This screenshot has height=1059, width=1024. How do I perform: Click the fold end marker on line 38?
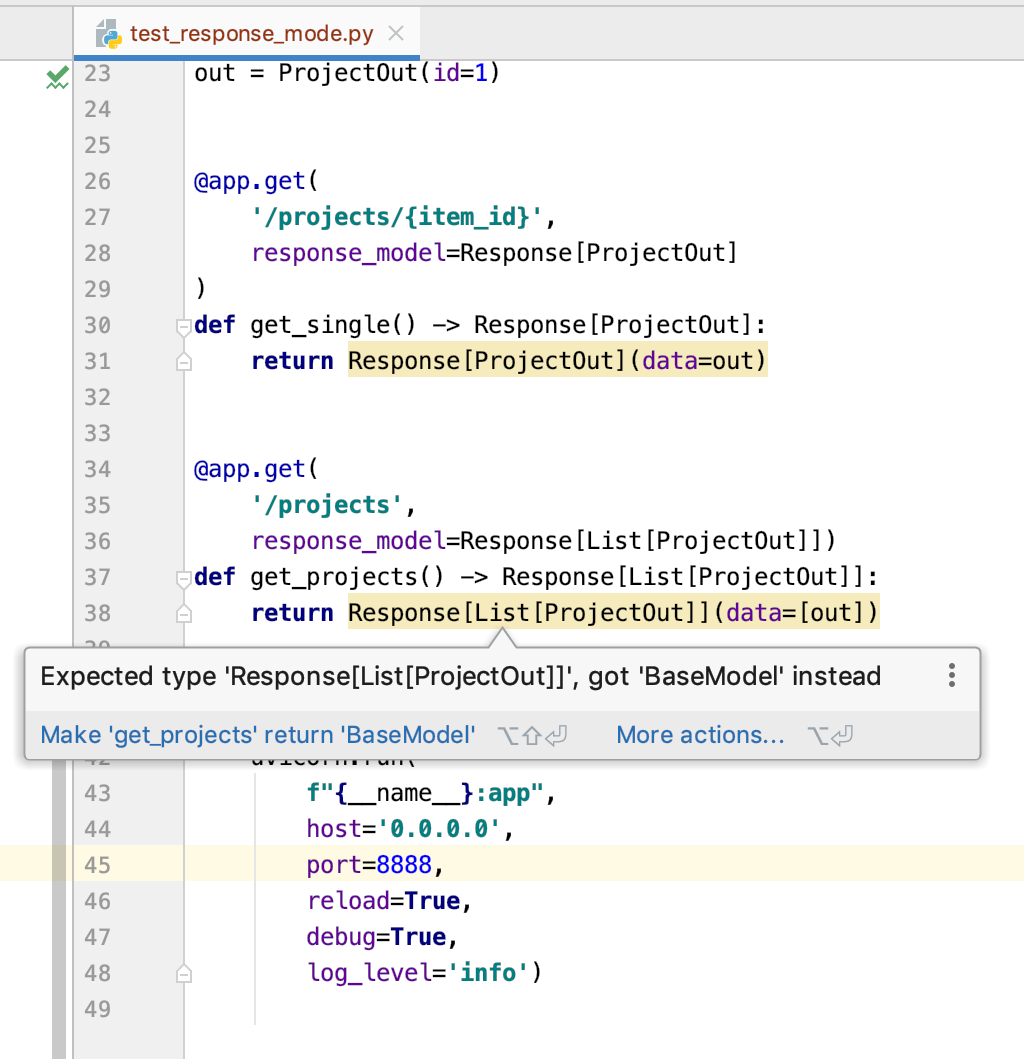point(184,614)
